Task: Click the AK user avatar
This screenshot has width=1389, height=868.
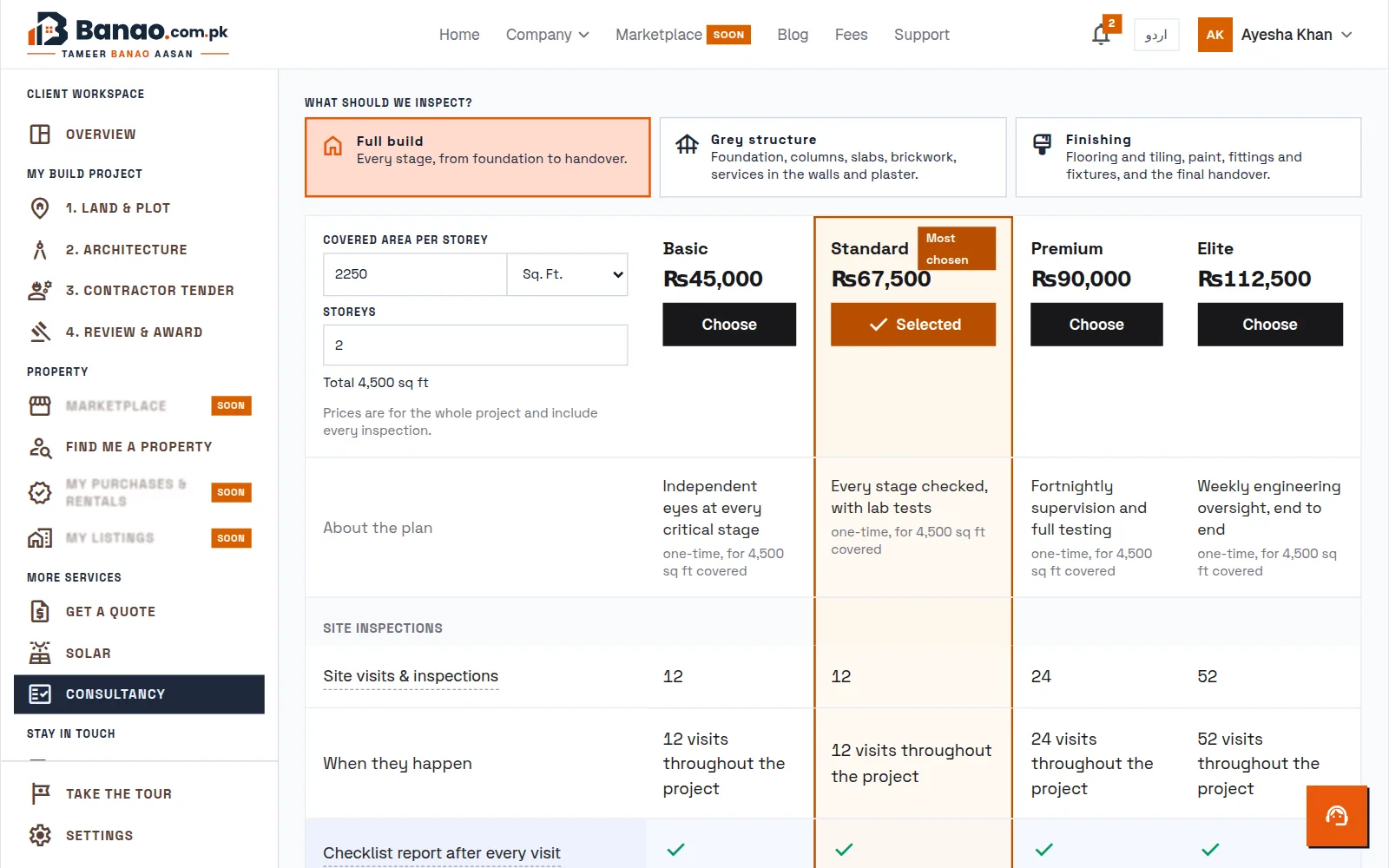Action: (1215, 35)
